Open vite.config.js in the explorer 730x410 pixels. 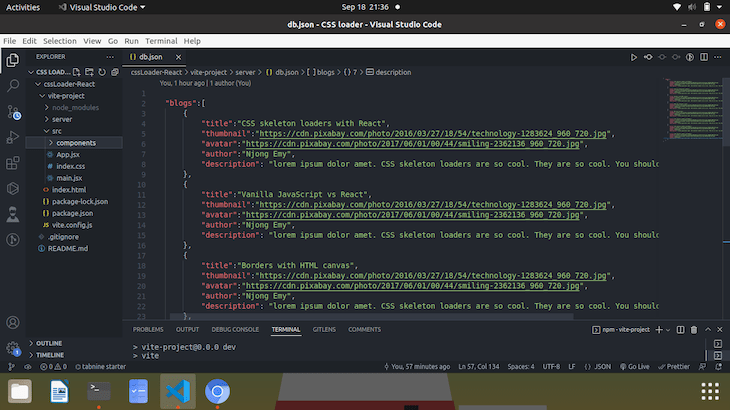74,225
